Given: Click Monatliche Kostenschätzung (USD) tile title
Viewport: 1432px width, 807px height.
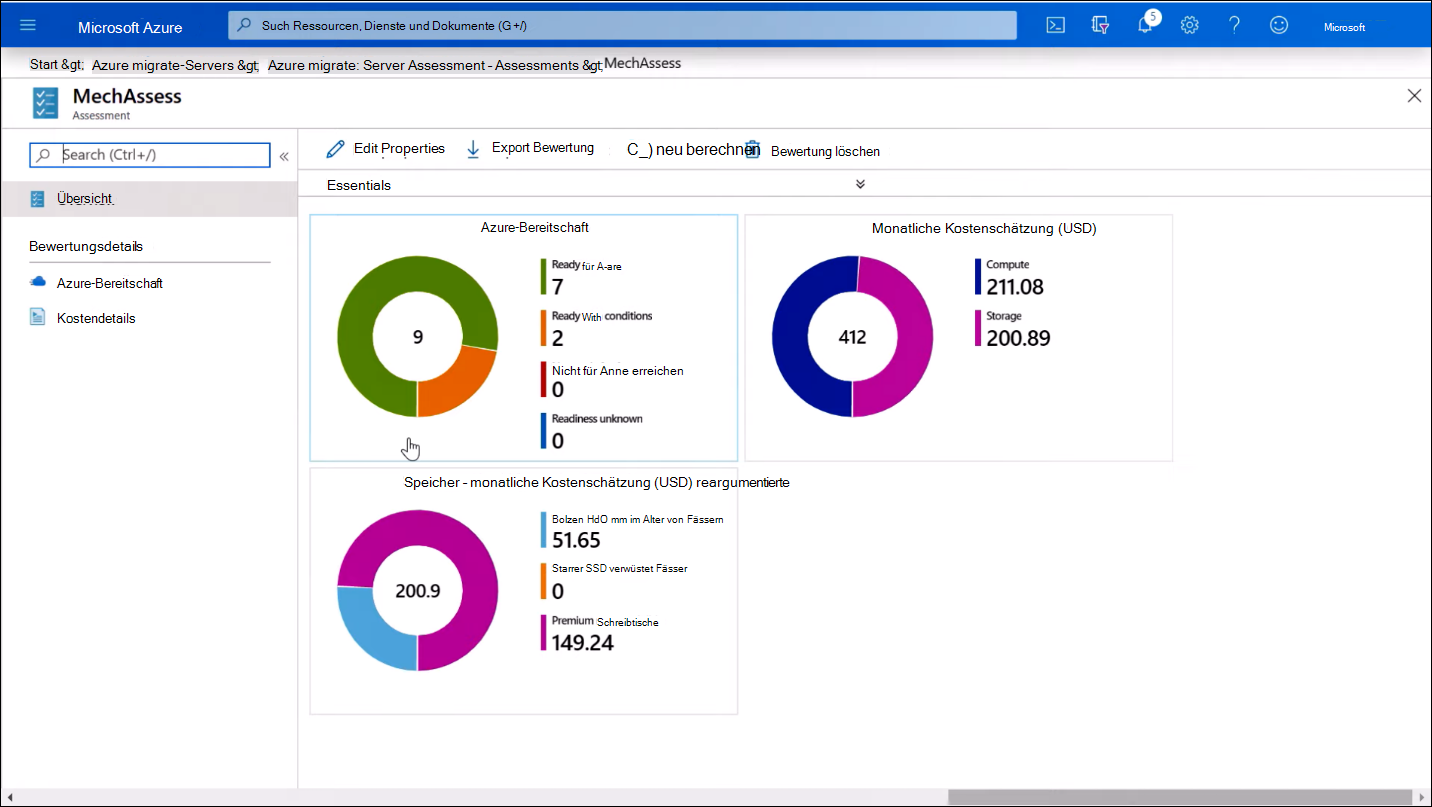Looking at the screenshot, I should tap(984, 228).
